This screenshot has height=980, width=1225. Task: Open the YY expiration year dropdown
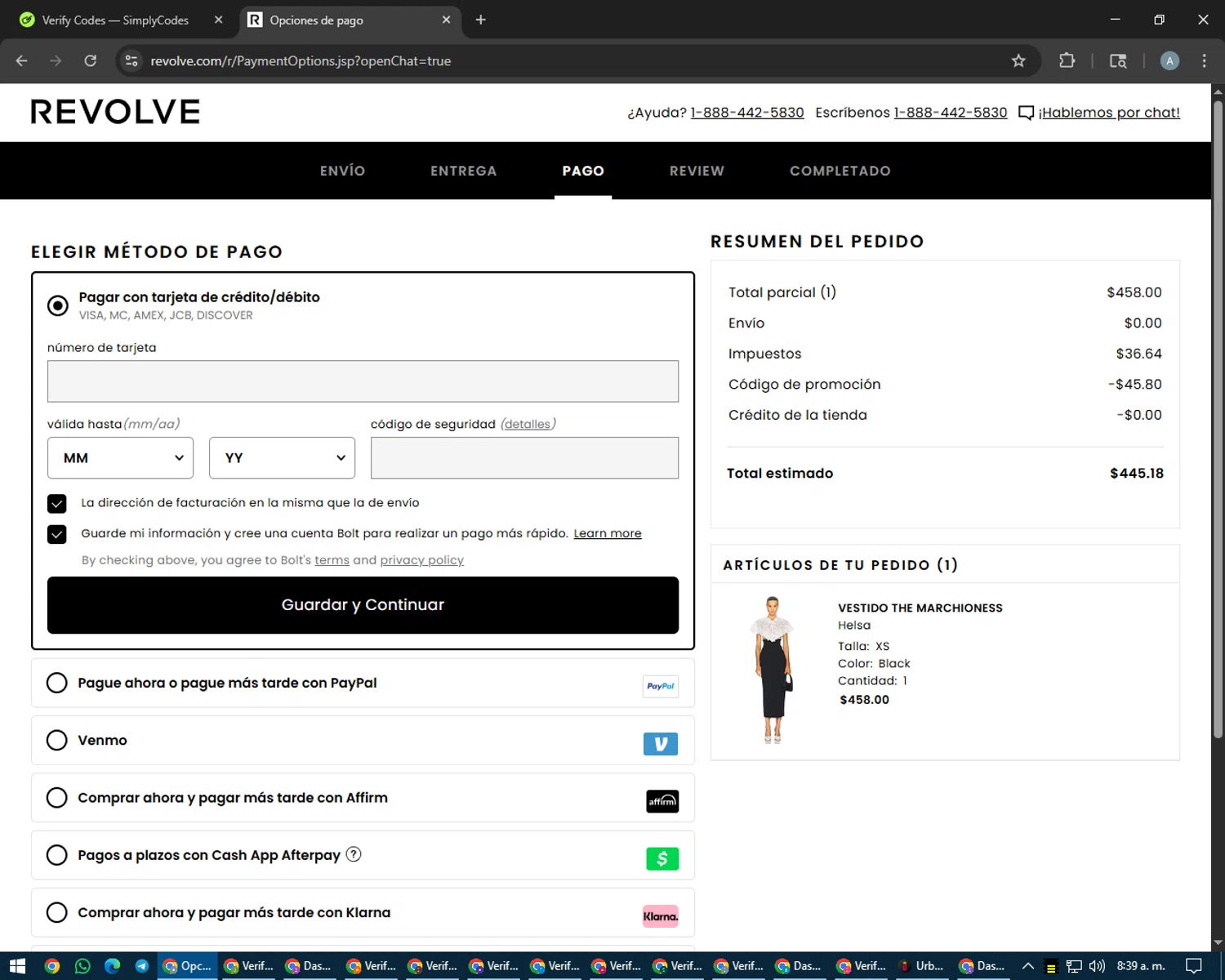[282, 458]
